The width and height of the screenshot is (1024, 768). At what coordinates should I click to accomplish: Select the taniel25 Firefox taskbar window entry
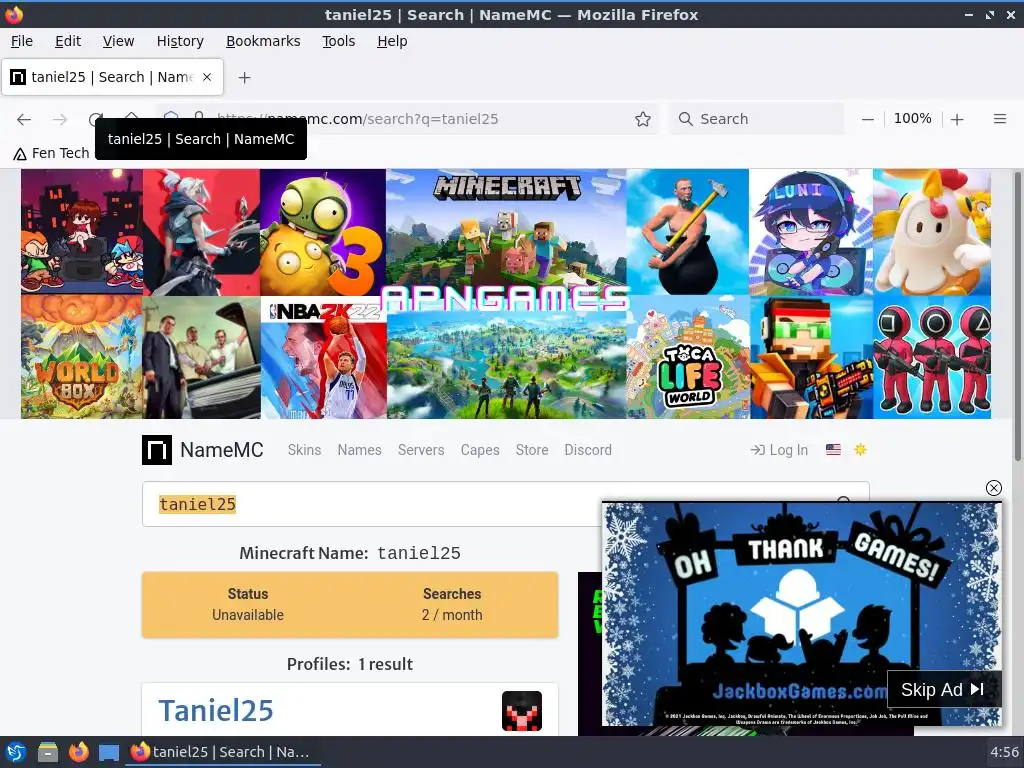pyautogui.click(x=222, y=752)
